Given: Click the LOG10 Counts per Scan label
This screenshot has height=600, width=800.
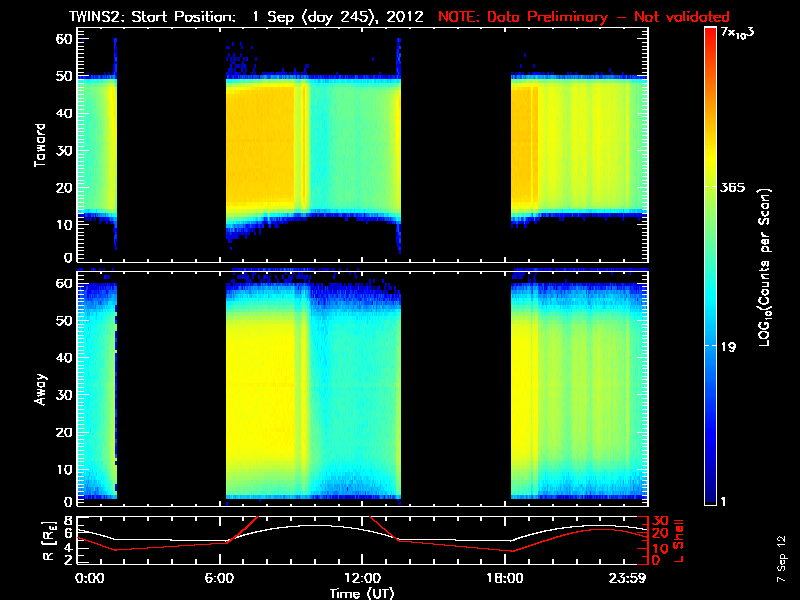Looking at the screenshot, I should coord(765,268).
